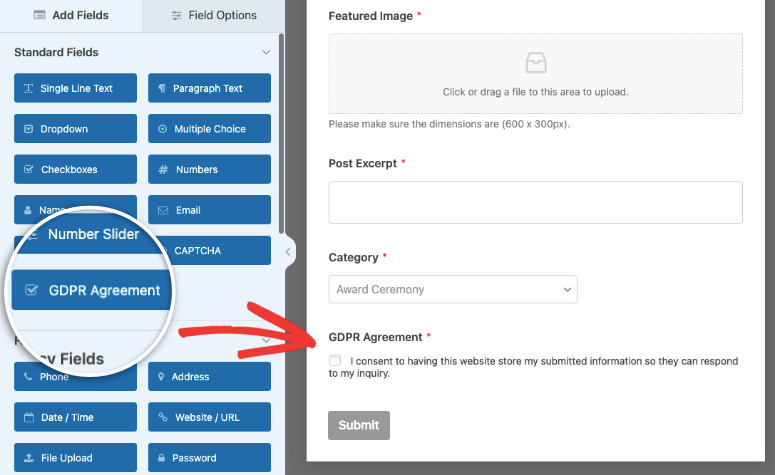Click the sidebar vertical scrollbar

click(281, 133)
